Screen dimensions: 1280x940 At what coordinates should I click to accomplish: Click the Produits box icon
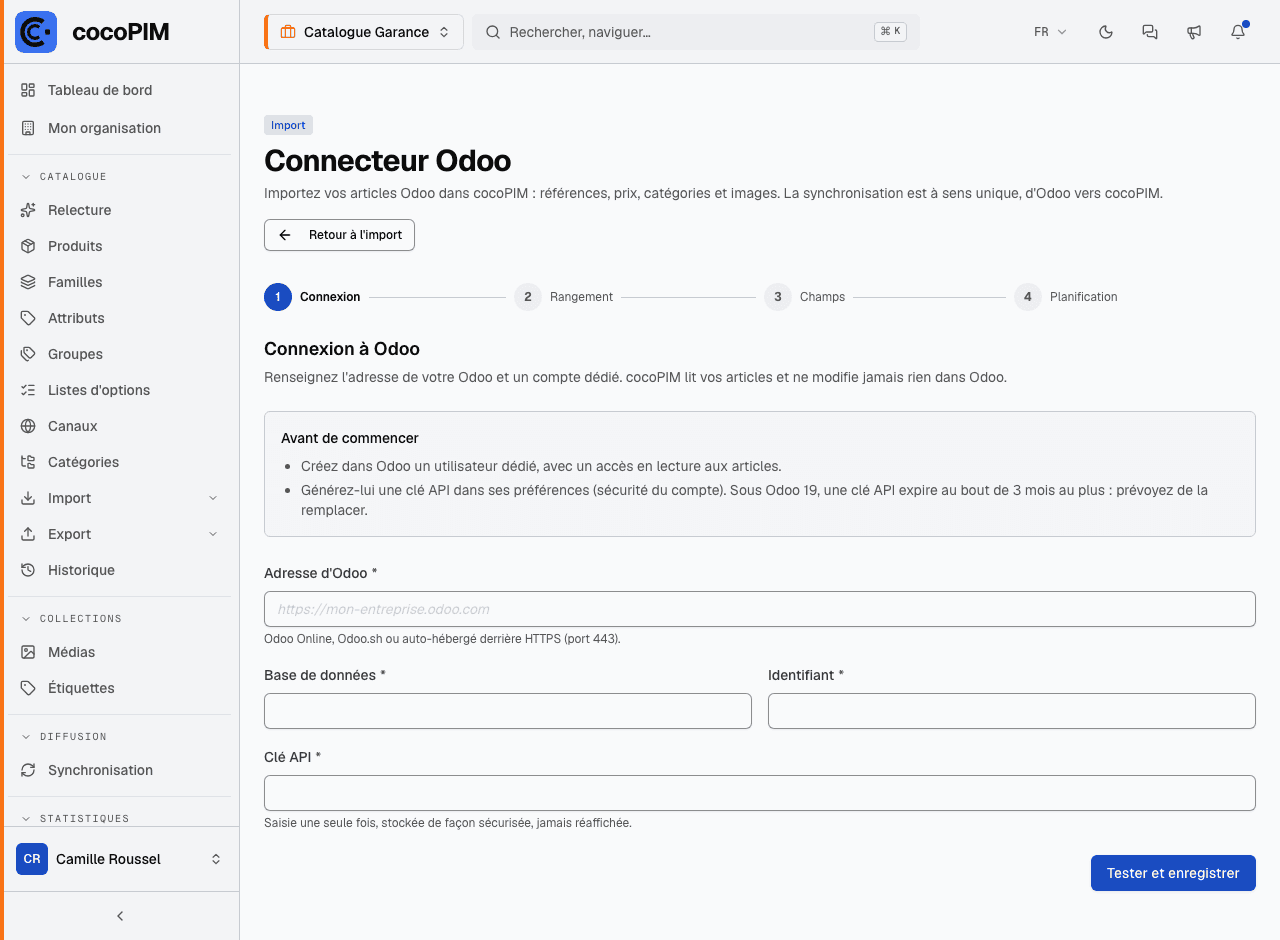[28, 246]
